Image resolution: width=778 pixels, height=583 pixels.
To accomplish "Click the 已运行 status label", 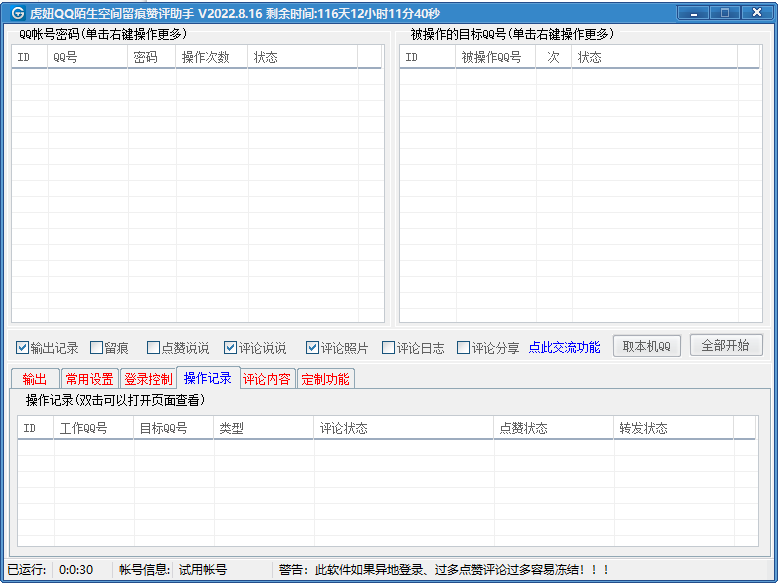I will click(27, 570).
